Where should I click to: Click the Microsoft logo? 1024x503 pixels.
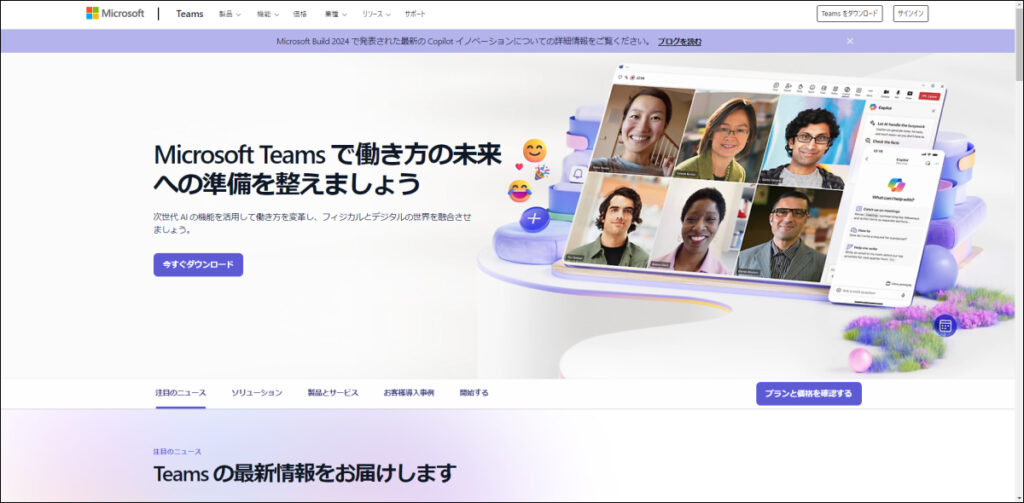115,13
